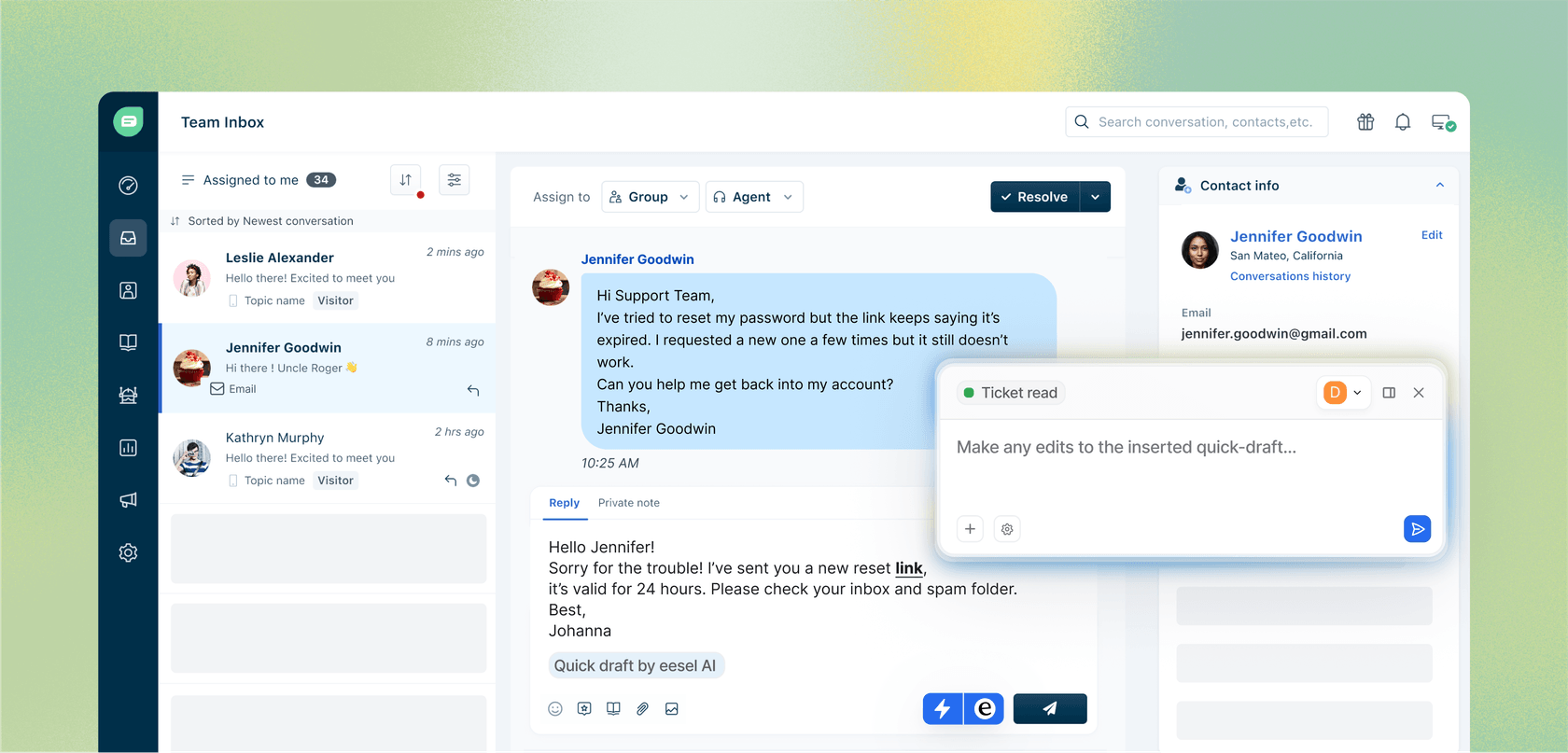Click the gift icon in header
Viewport: 1568px width, 753px height.
point(1365,122)
